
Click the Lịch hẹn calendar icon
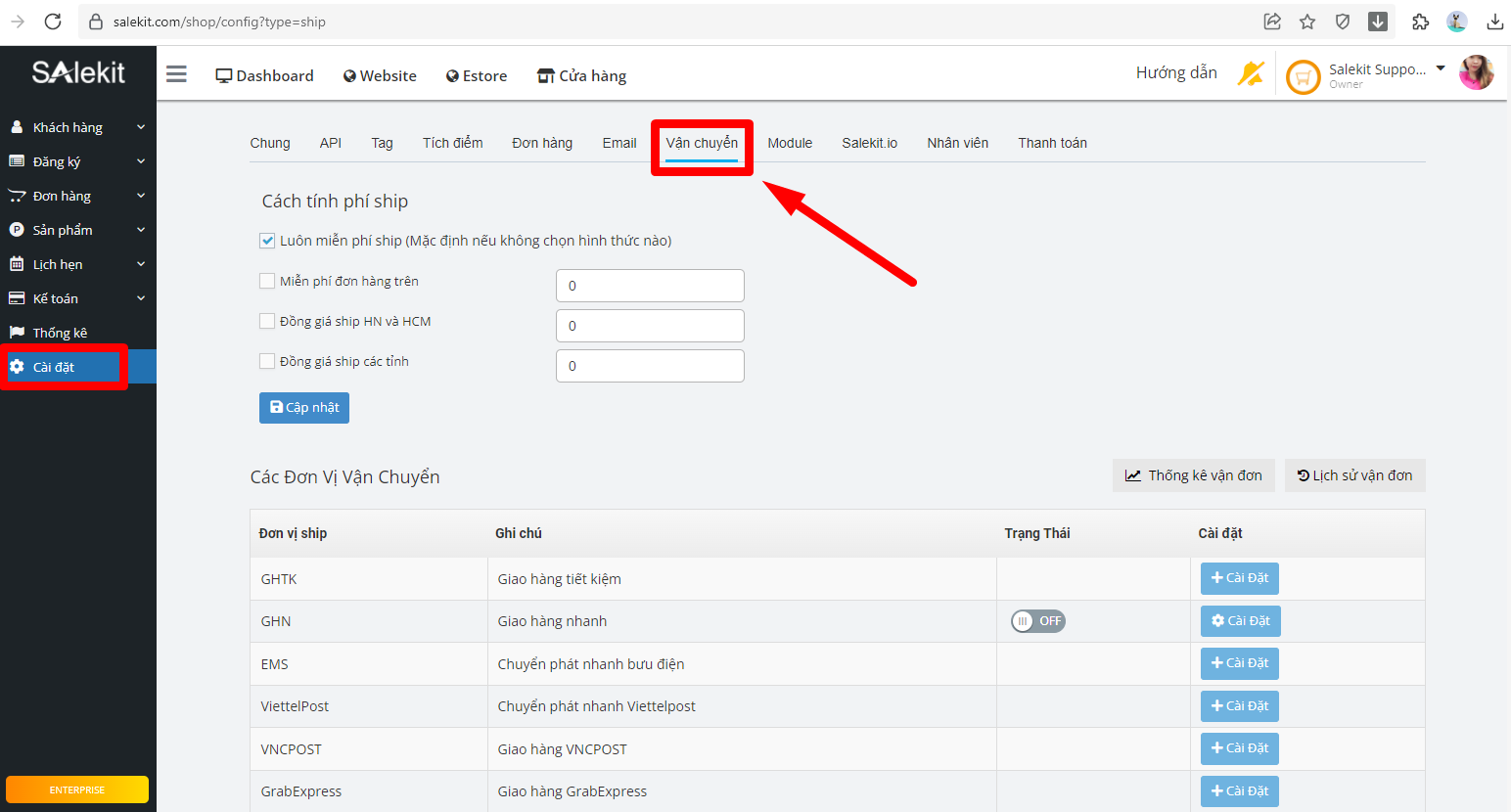click(17, 264)
